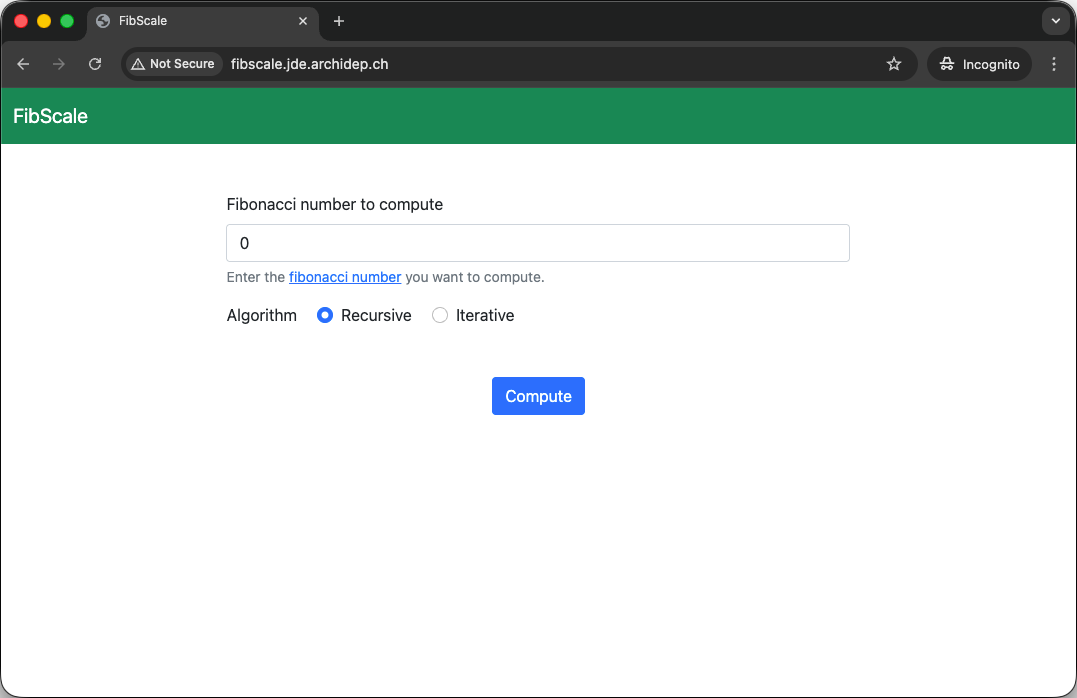1077x698 pixels.
Task: Select the Iterative algorithm radio button
Action: coord(440,315)
